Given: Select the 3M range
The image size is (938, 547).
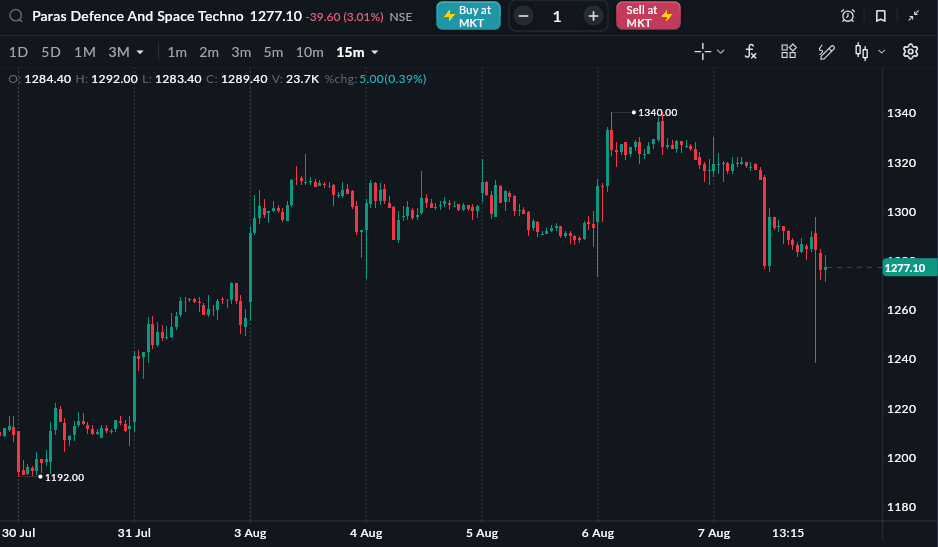Looking at the screenshot, I should [x=118, y=53].
